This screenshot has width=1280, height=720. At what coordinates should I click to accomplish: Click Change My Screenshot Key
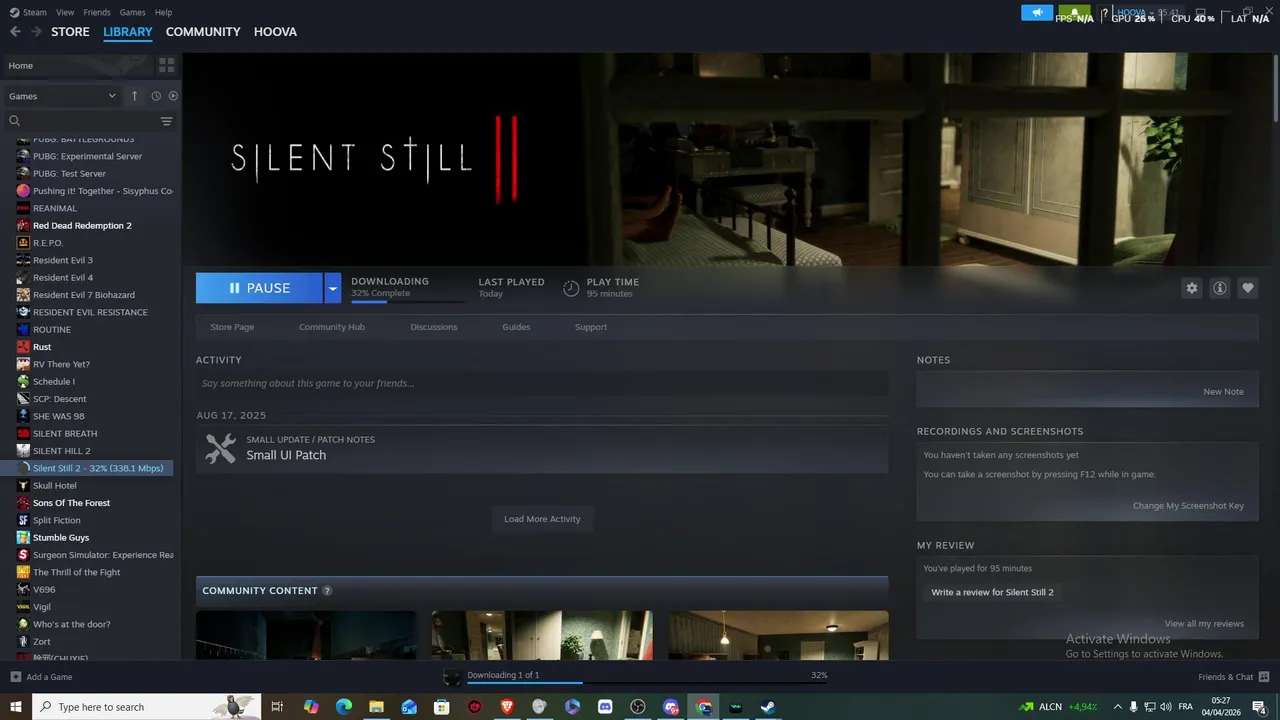click(x=1188, y=506)
